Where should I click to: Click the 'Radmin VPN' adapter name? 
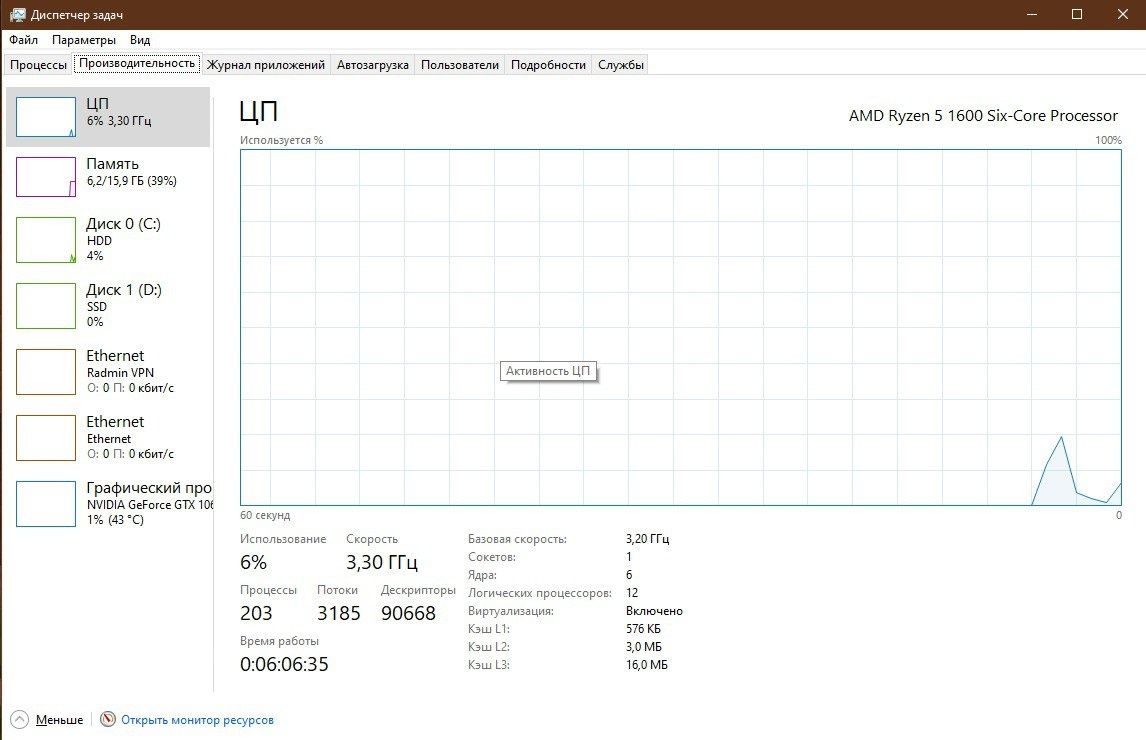pyautogui.click(x=121, y=373)
